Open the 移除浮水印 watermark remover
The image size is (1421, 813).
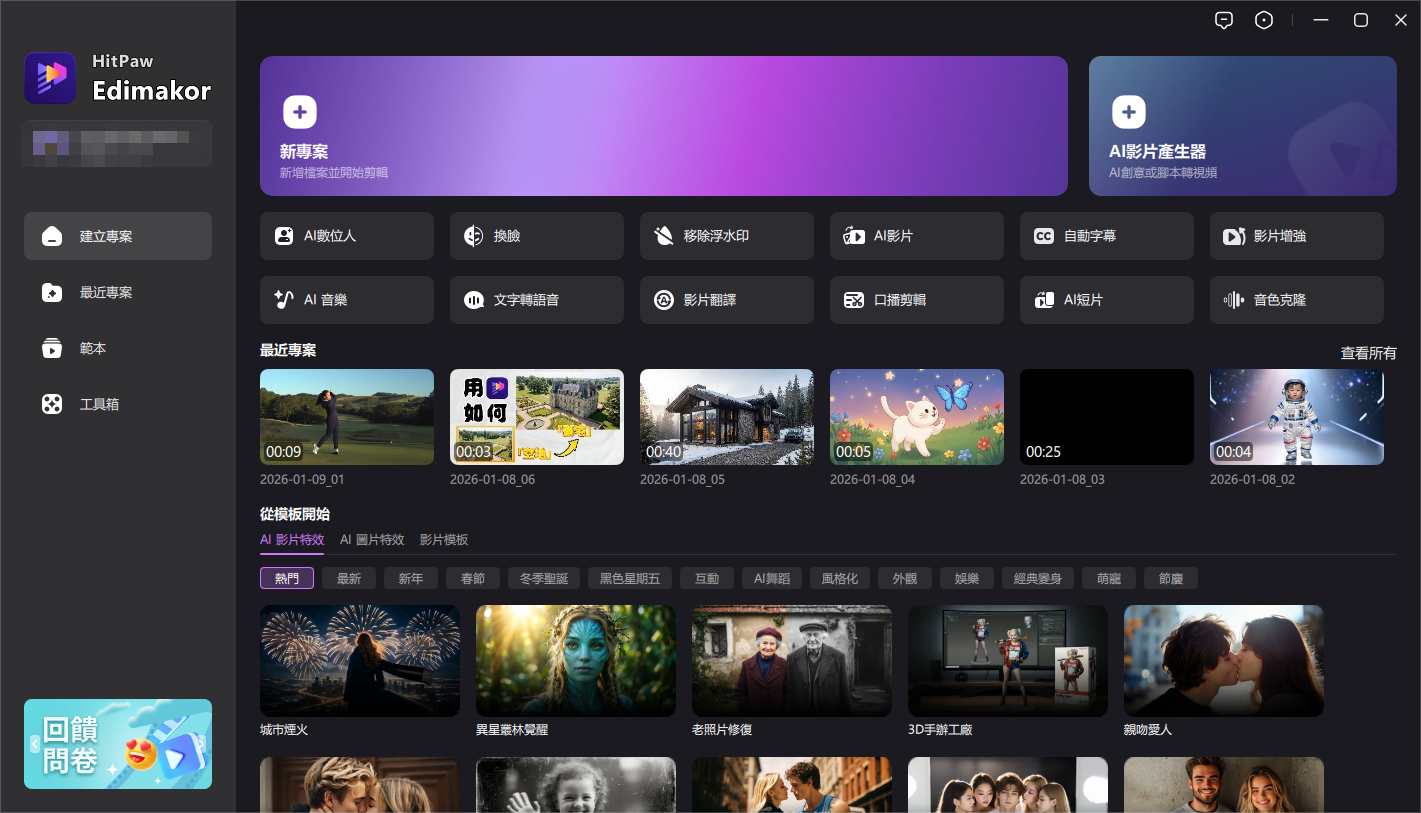point(726,236)
